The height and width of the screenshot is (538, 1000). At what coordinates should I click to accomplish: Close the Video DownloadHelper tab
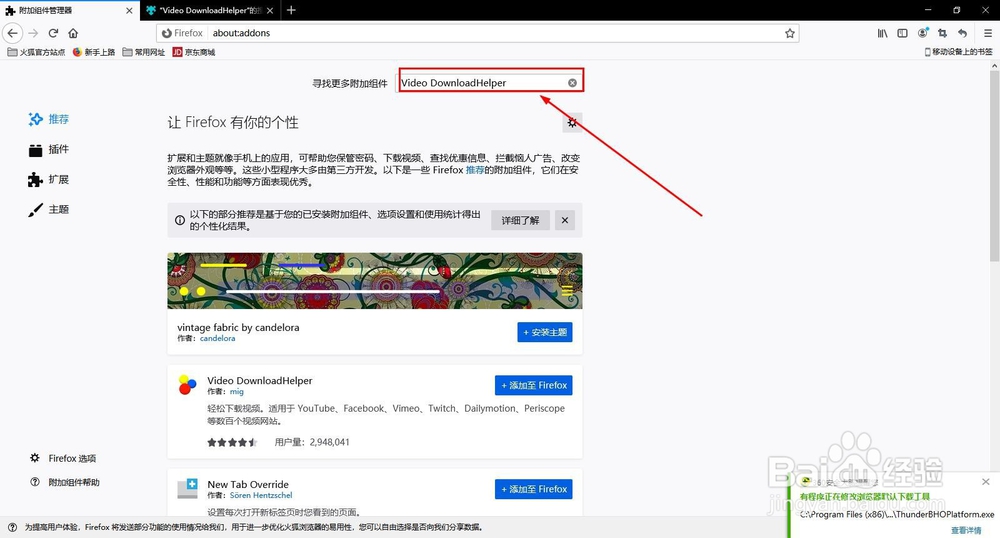270,10
